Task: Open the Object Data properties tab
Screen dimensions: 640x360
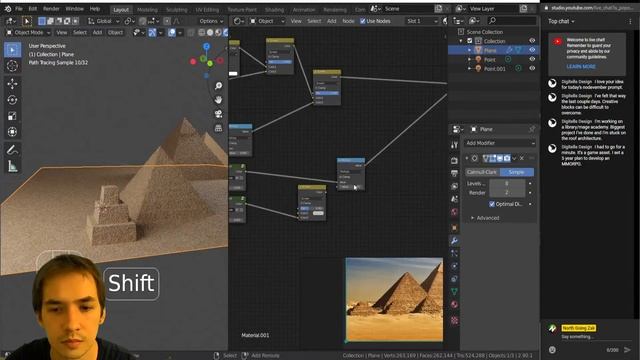Action: (x=454, y=292)
